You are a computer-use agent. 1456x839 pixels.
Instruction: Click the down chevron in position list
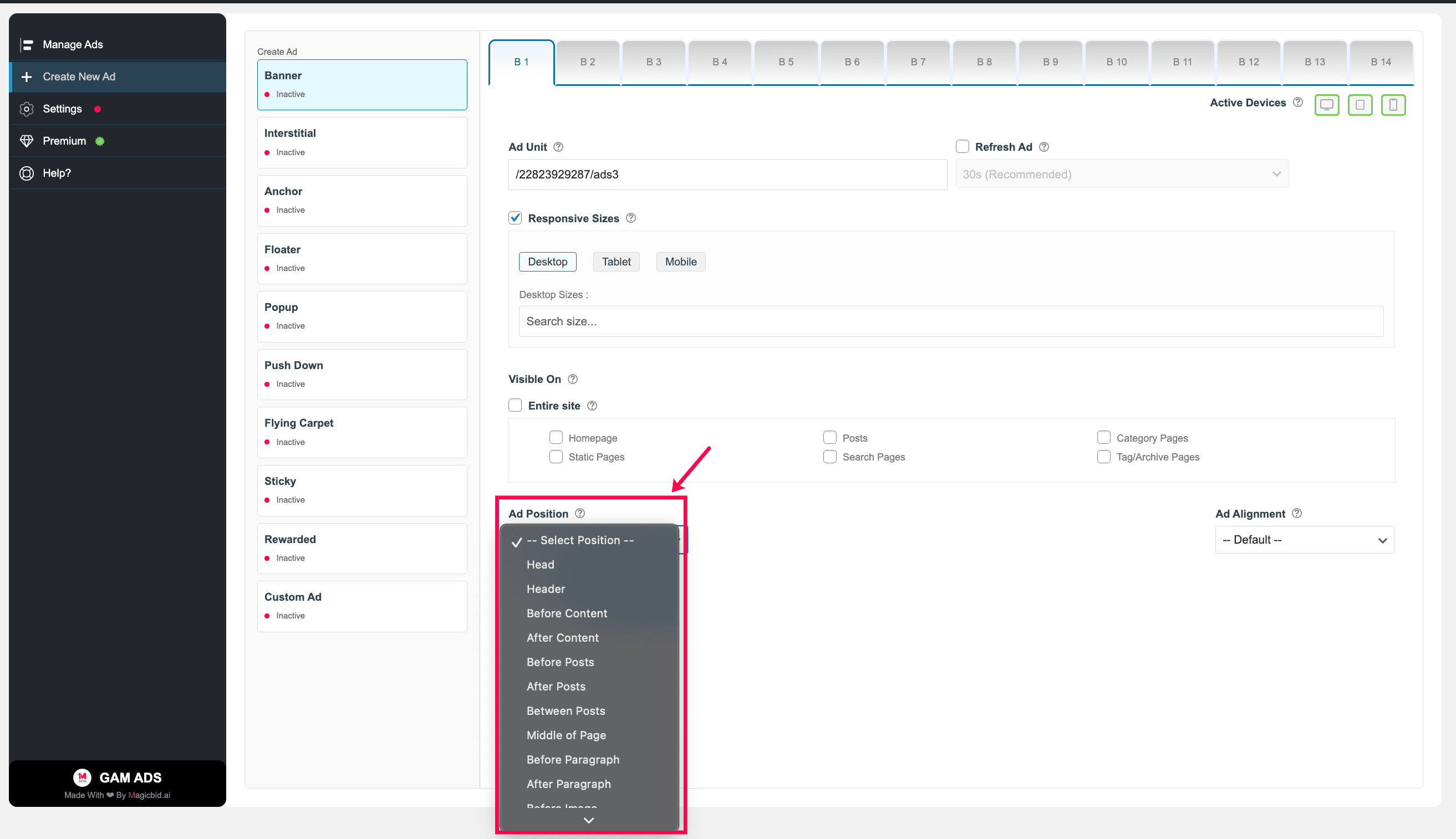click(x=588, y=820)
